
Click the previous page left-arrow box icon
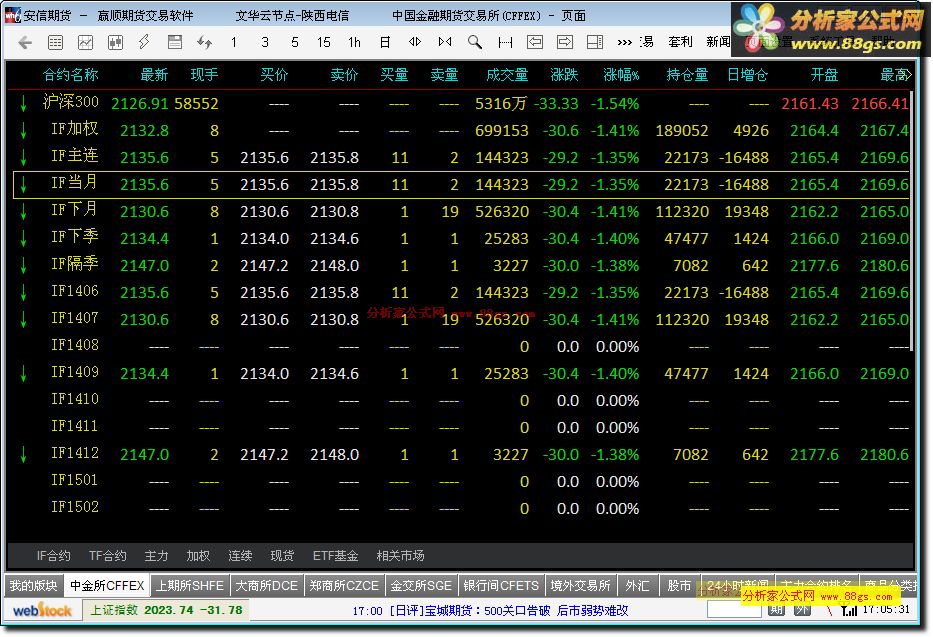(x=535, y=42)
